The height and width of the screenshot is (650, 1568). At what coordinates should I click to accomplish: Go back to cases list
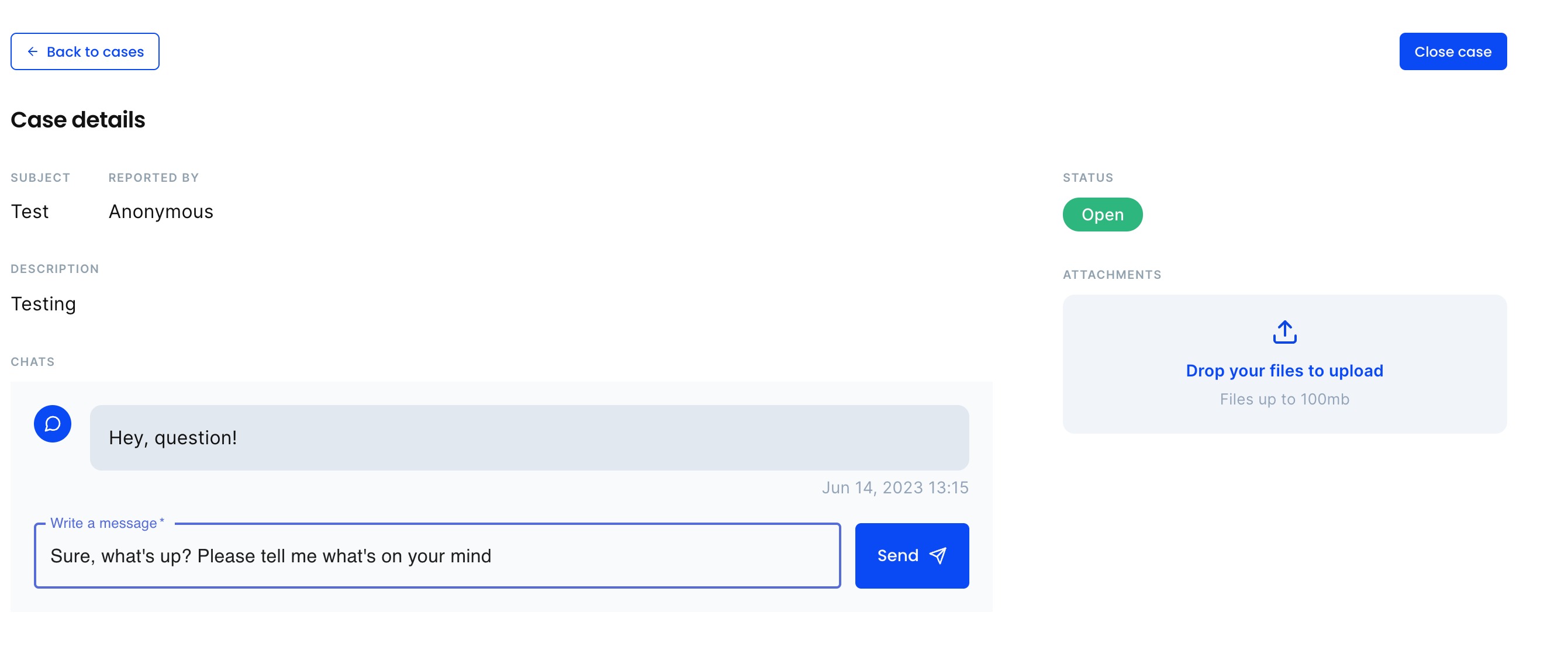pos(85,52)
